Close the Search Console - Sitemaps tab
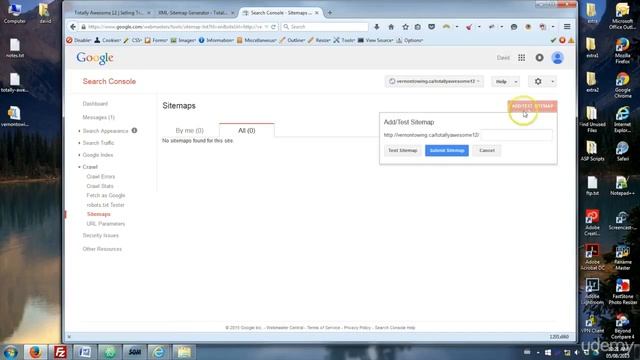This screenshot has width=640, height=360. [317, 13]
